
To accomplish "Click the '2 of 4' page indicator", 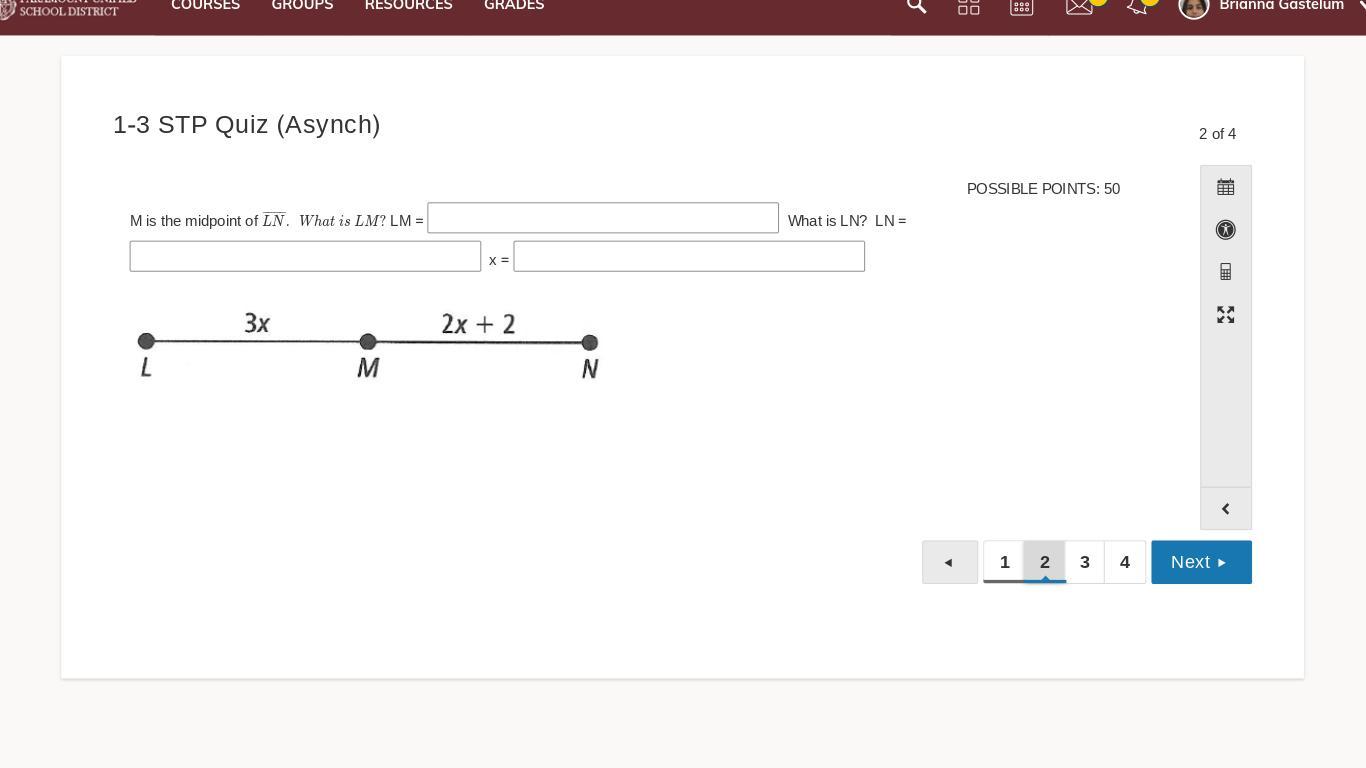I will point(1217,134).
